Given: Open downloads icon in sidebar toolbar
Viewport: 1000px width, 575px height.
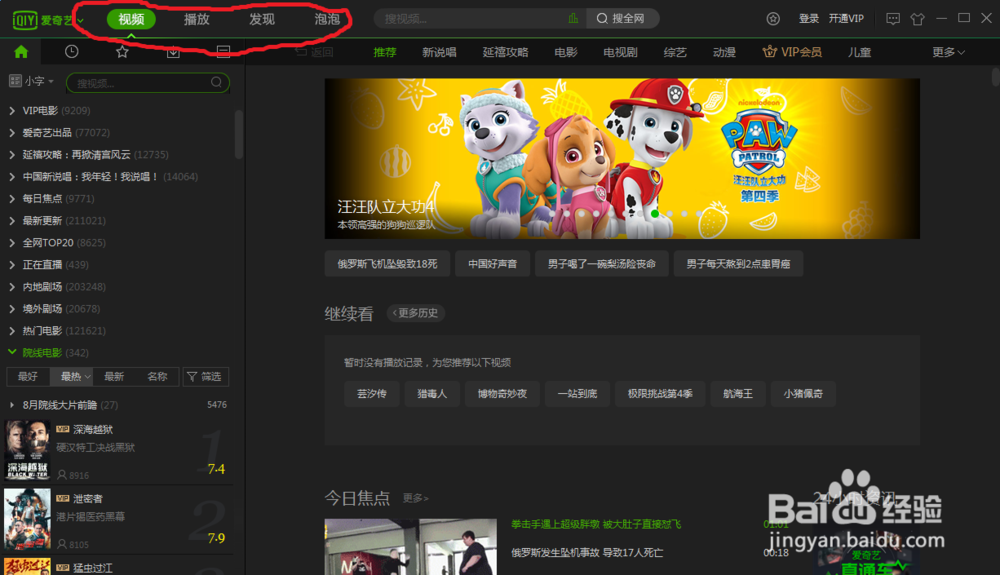Looking at the screenshot, I should click(x=173, y=52).
